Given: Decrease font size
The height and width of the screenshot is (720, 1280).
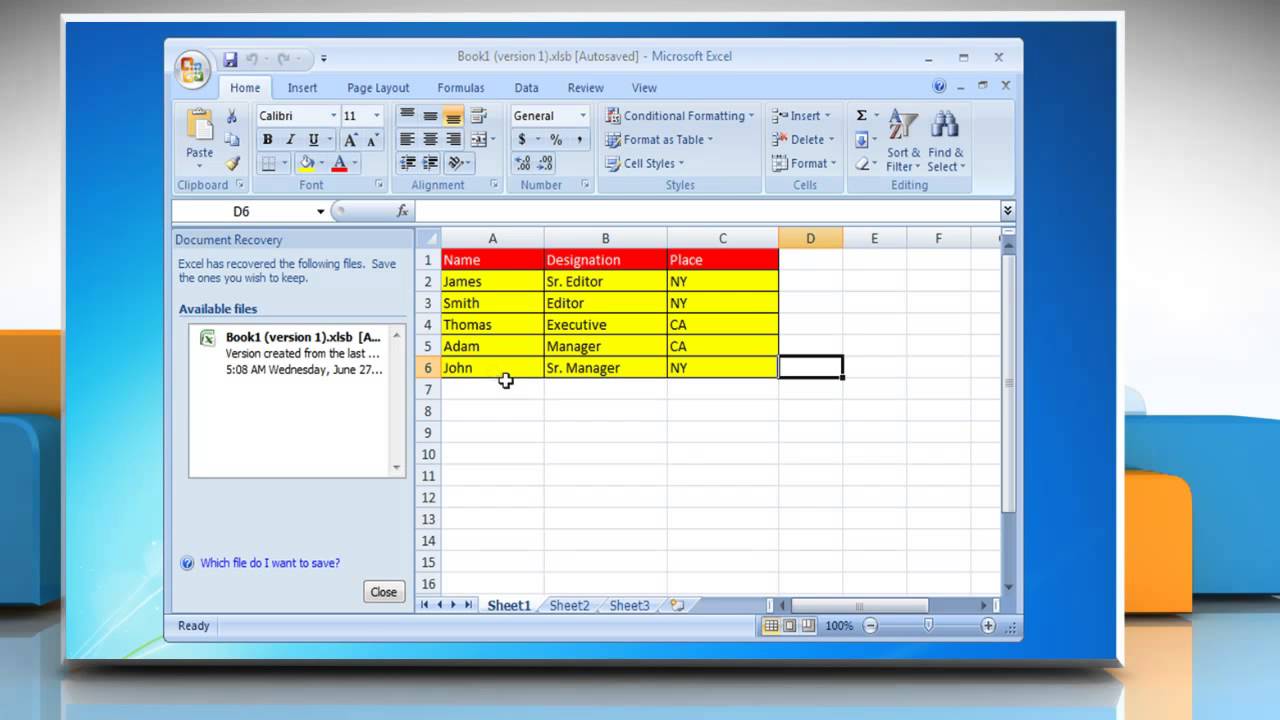Looking at the screenshot, I should click(x=372, y=140).
